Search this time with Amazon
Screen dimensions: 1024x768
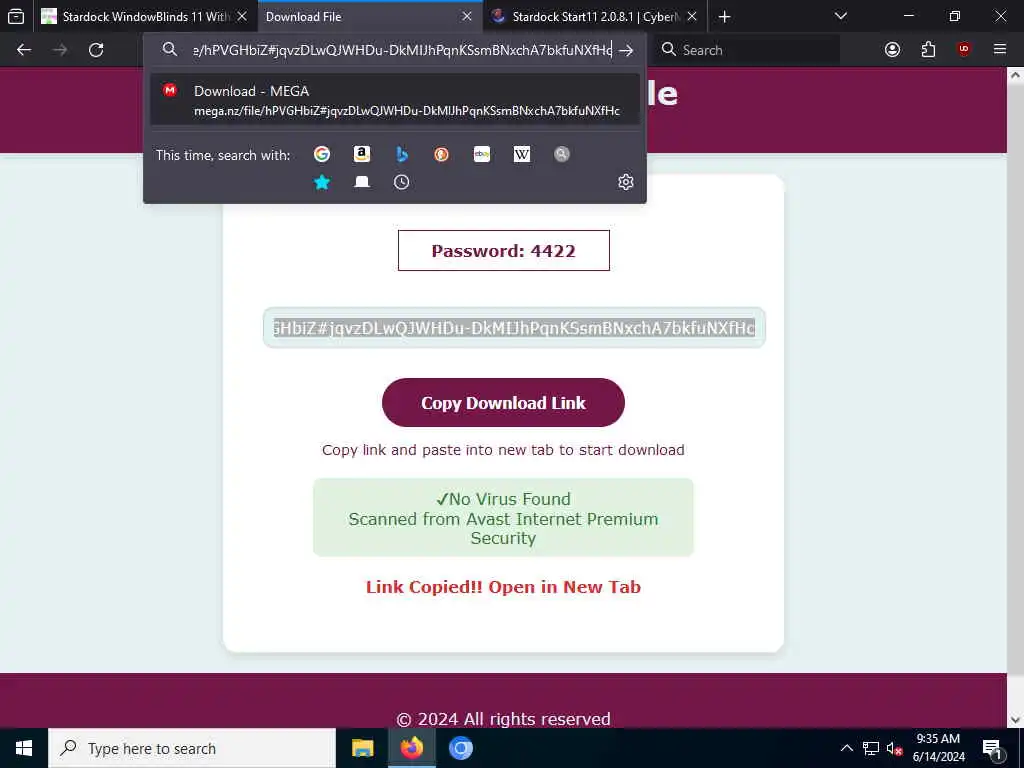coord(362,154)
